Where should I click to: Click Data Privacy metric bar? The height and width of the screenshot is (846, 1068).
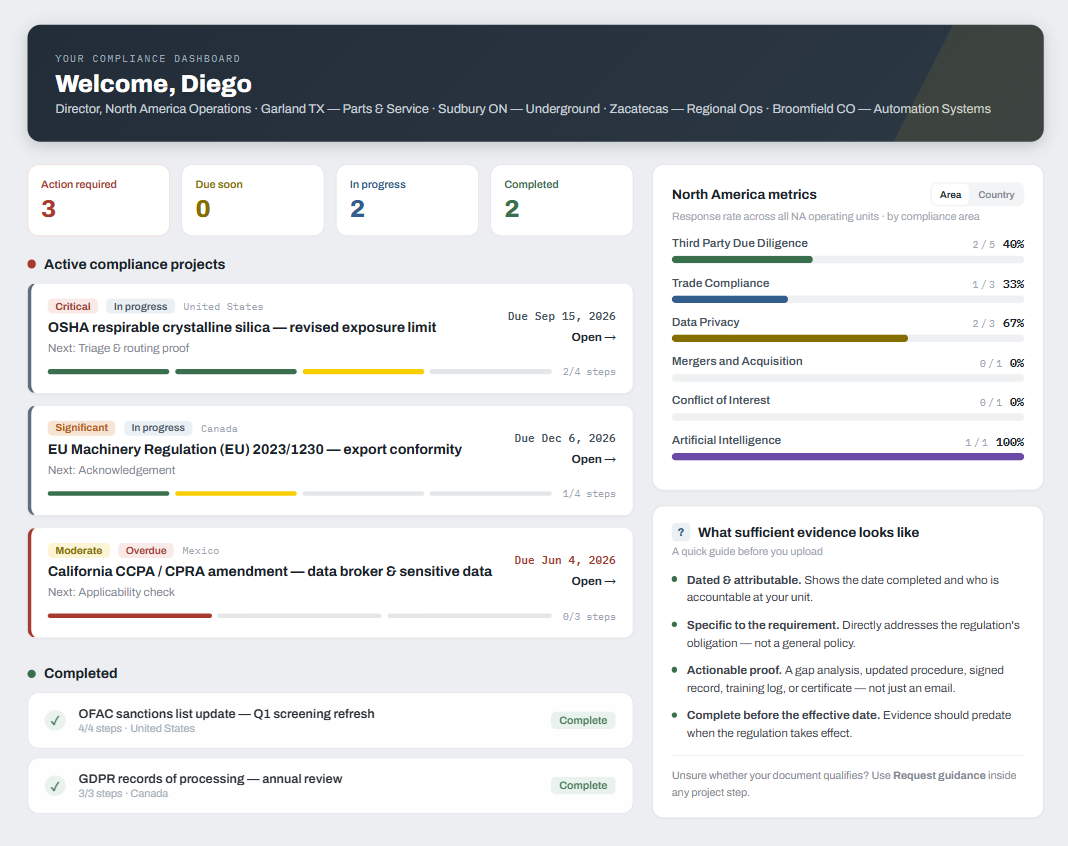[847, 339]
